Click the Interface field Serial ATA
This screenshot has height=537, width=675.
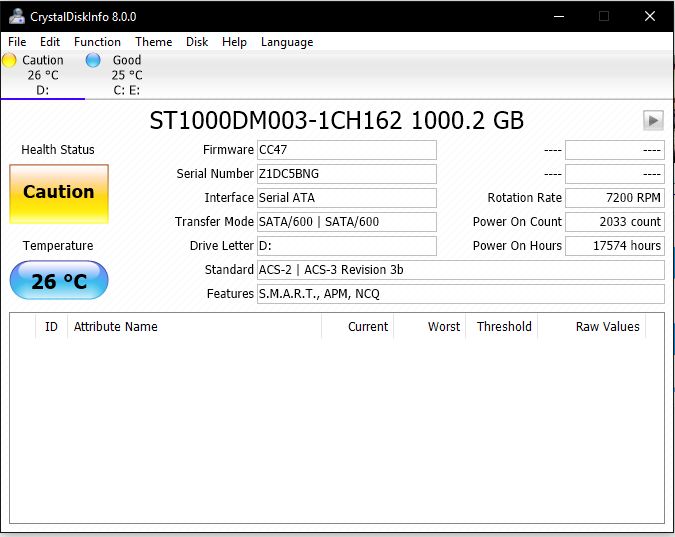click(x=347, y=198)
